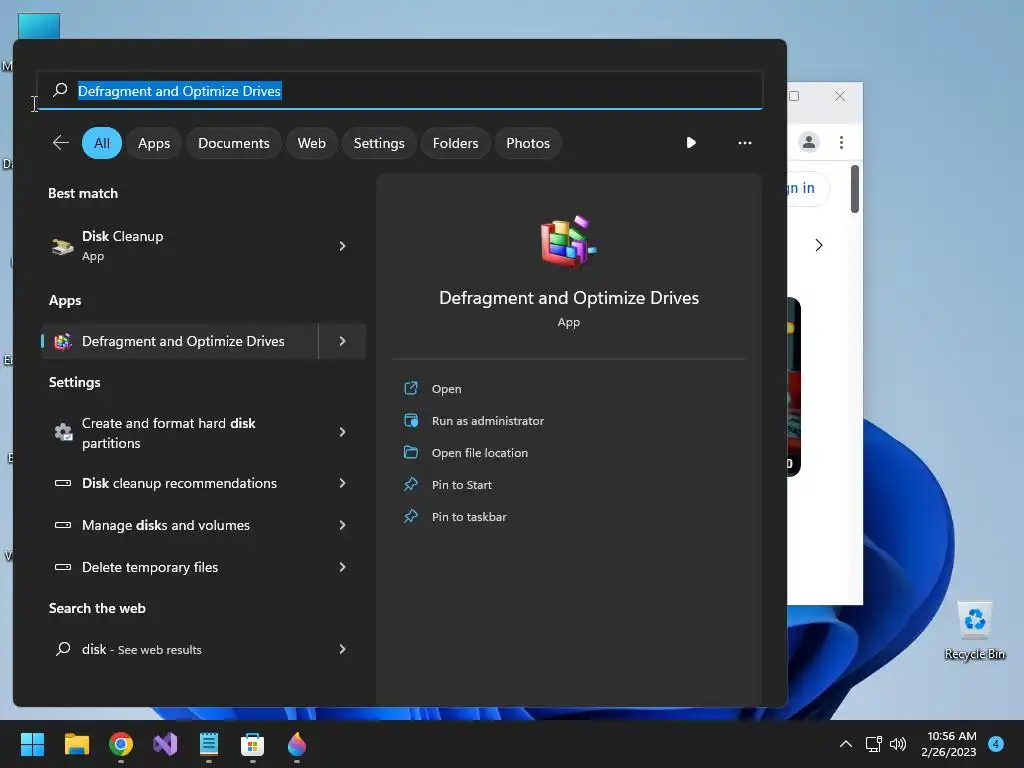Viewport: 1024px width, 768px height.
Task: Click the large Defragment app icon in preview
Action: point(568,242)
